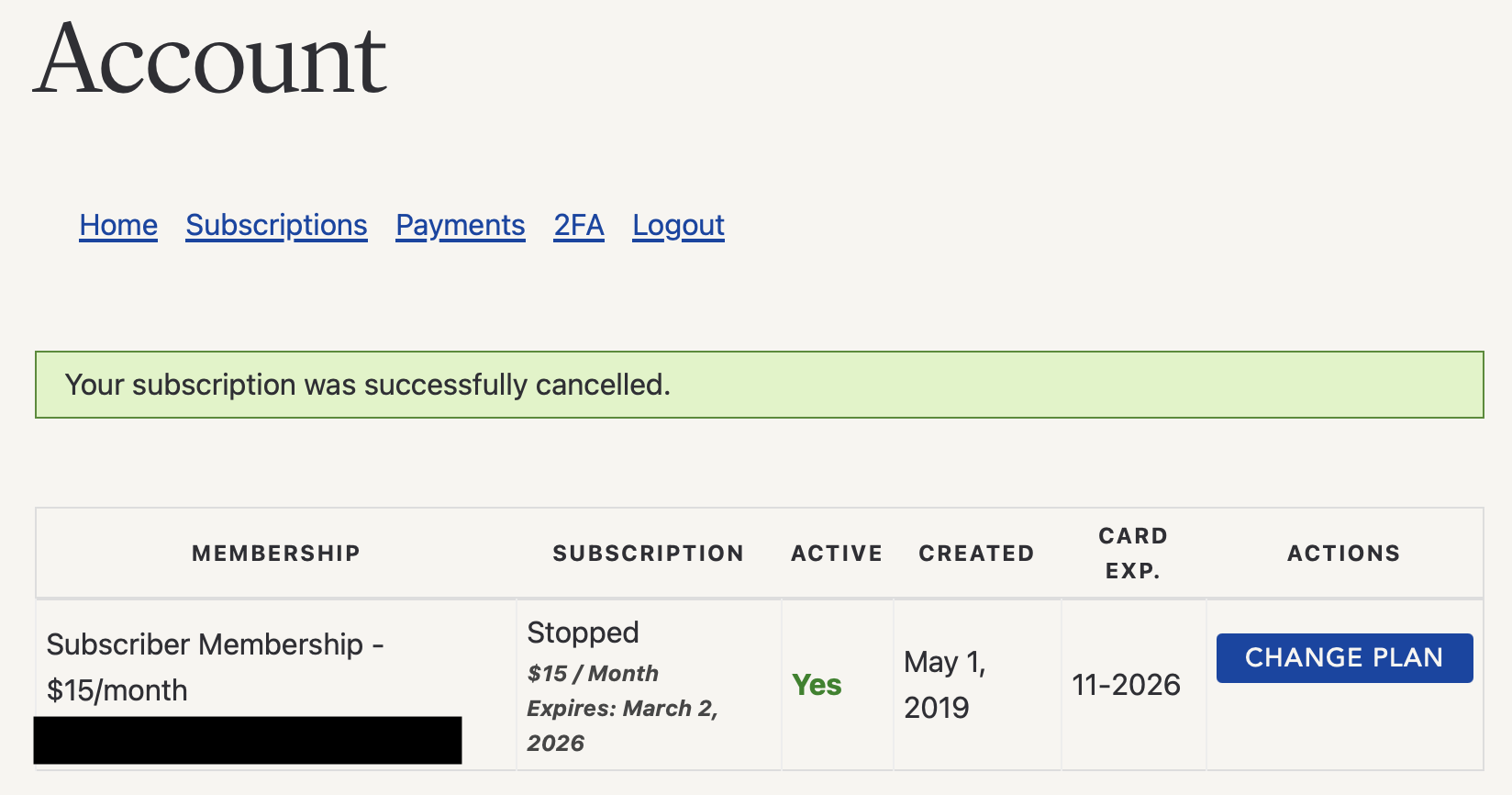Screen dimensions: 1512x795
Task: Go to the Subscriptions page
Action: pos(276,226)
